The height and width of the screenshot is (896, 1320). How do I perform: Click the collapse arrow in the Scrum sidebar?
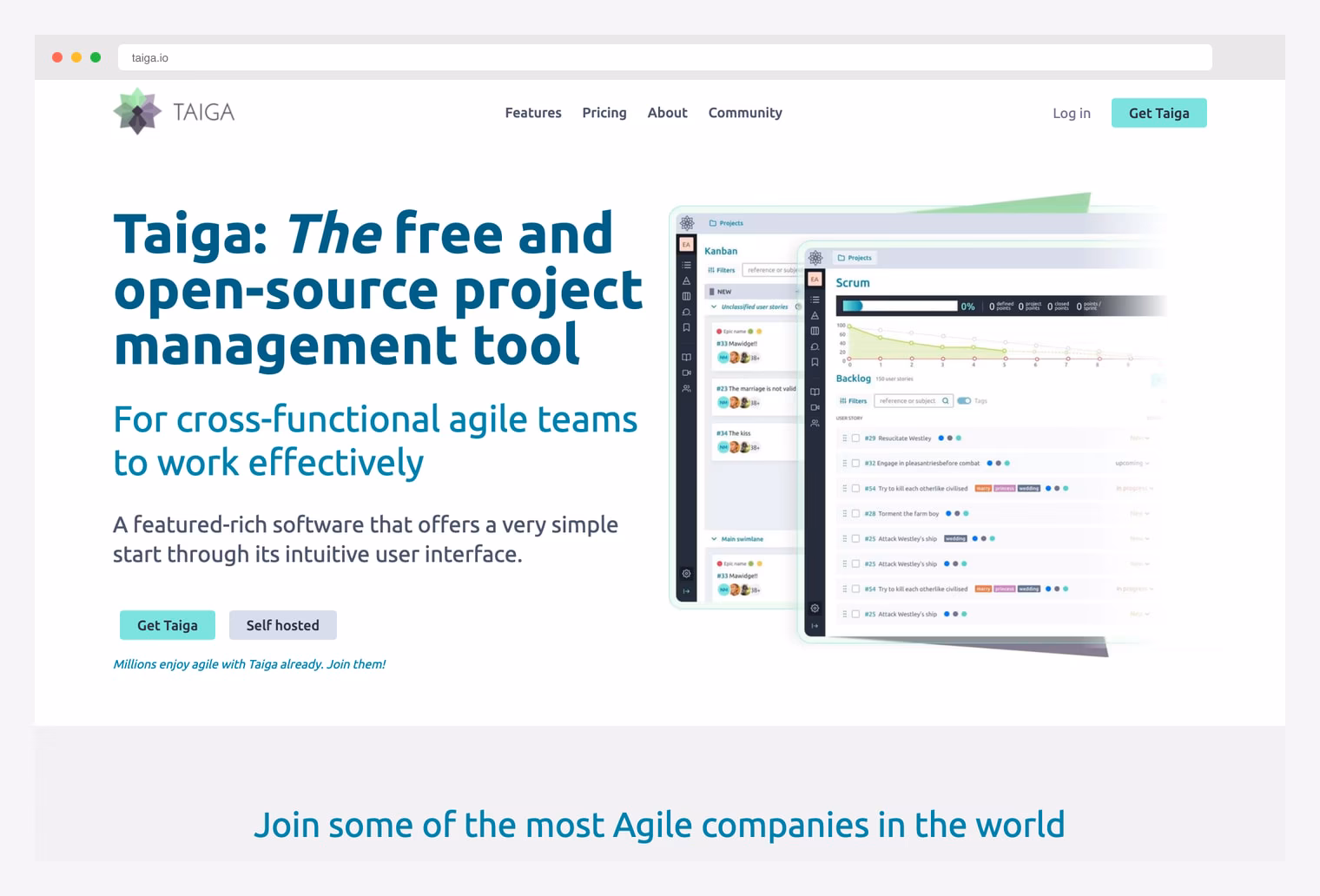click(815, 626)
